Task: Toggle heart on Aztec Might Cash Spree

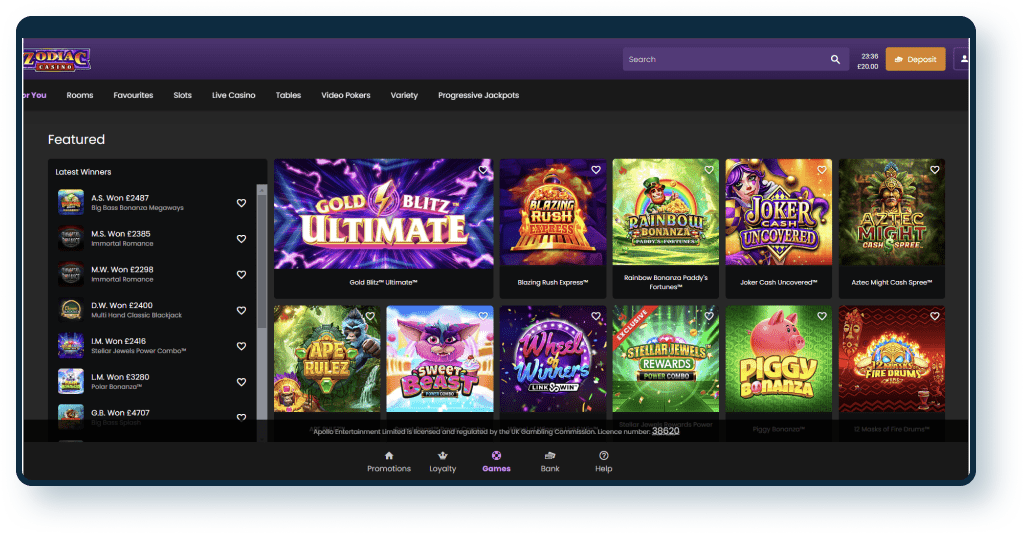Action: coord(935,170)
